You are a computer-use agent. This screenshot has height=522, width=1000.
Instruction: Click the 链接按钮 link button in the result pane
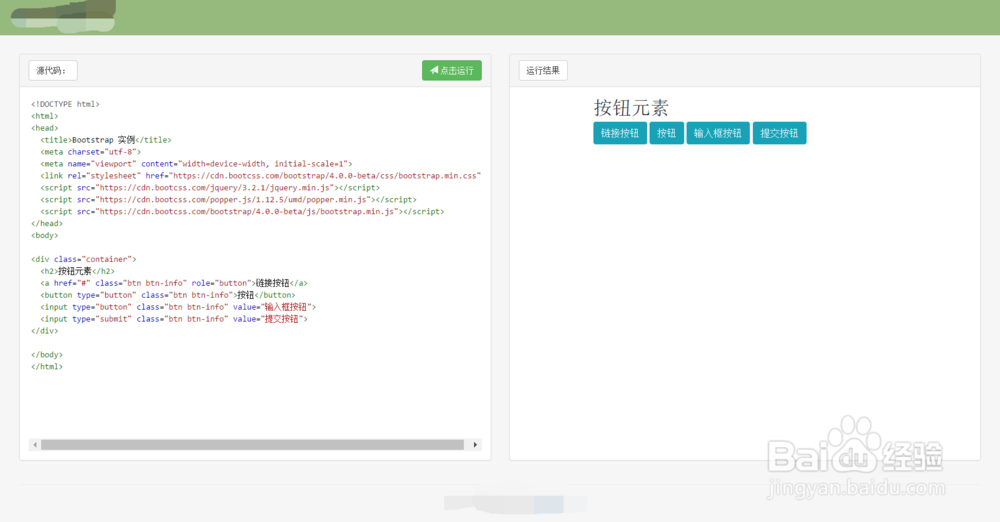coord(620,133)
